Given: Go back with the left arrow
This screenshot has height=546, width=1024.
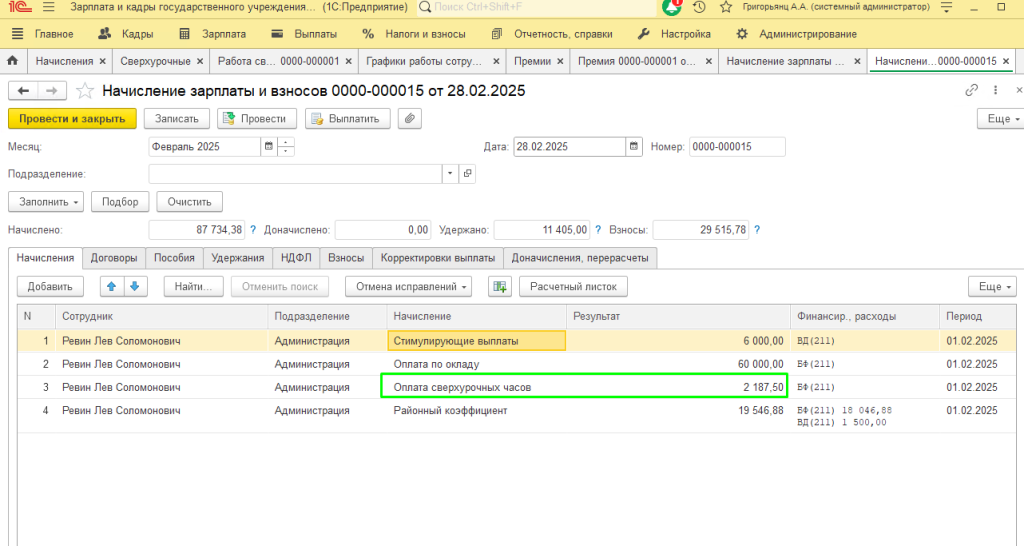Looking at the screenshot, I should (24, 91).
